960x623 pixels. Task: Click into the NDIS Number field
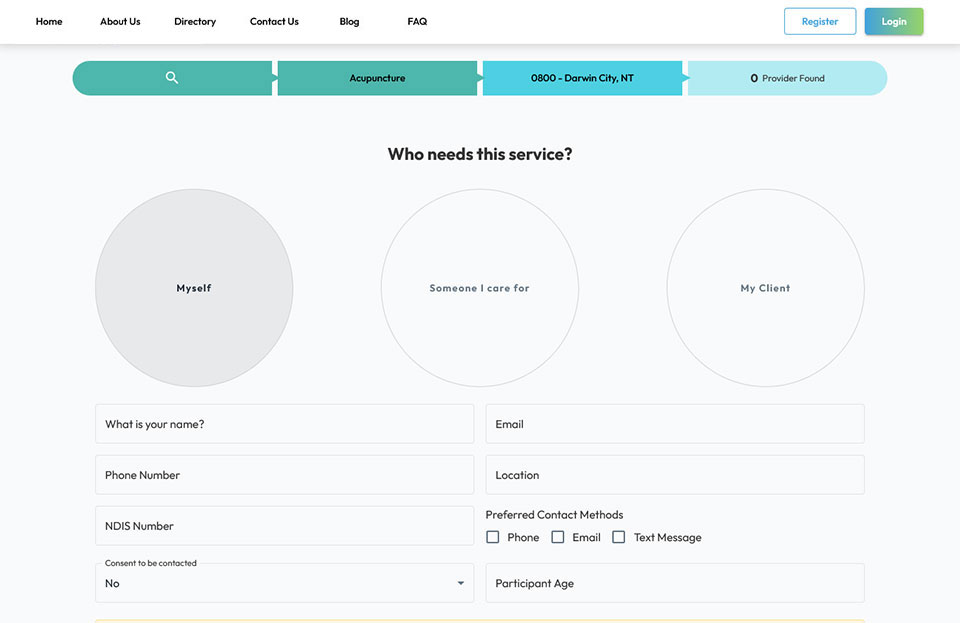[x=284, y=526]
